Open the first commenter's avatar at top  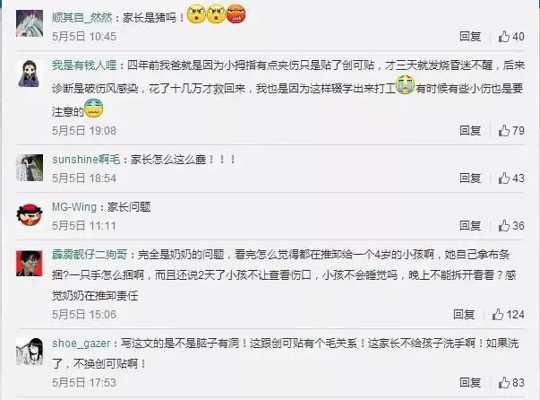click(30, 23)
